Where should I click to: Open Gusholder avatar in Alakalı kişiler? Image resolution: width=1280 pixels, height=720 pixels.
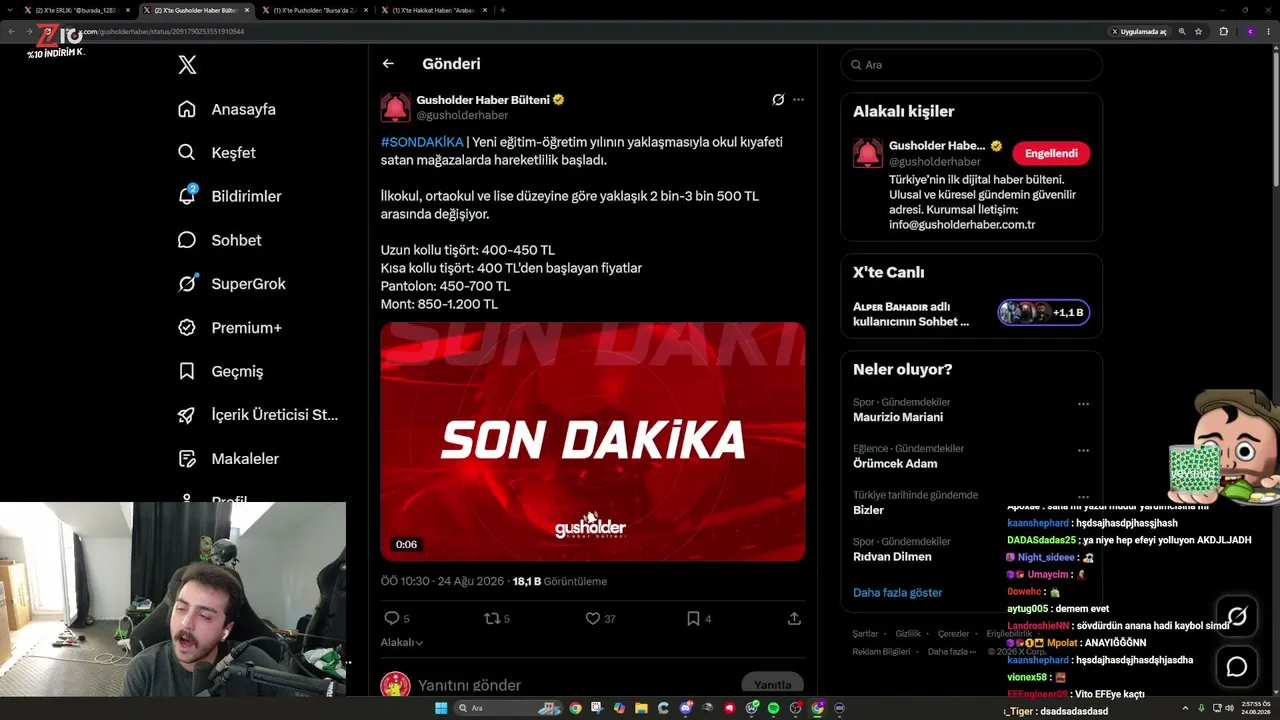(x=868, y=153)
